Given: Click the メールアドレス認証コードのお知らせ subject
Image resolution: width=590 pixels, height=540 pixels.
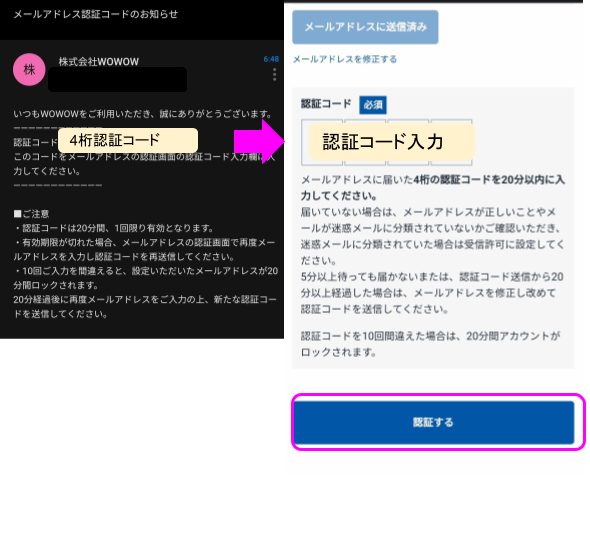Looking at the screenshot, I should tap(96, 14).
